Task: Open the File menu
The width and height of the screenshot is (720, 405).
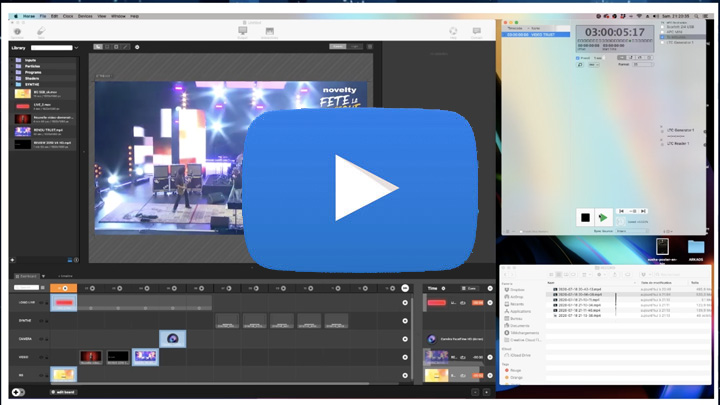Action: click(x=43, y=16)
